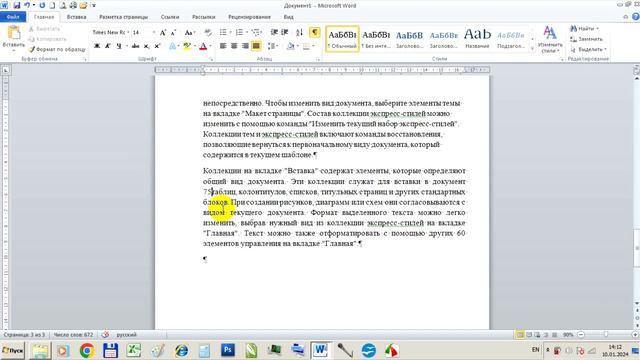Click the multilevel list icon
This screenshot has width=640, height=360.
click(256, 32)
